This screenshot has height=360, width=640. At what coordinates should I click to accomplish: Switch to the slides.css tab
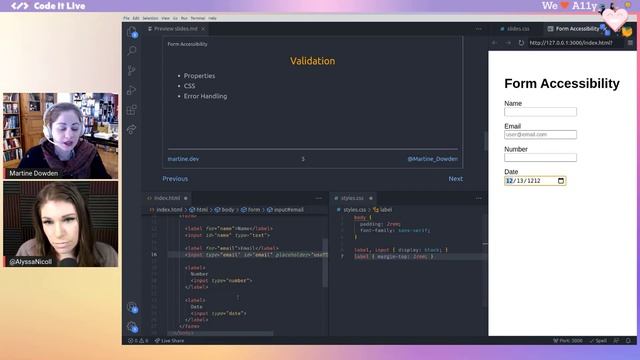click(515, 29)
